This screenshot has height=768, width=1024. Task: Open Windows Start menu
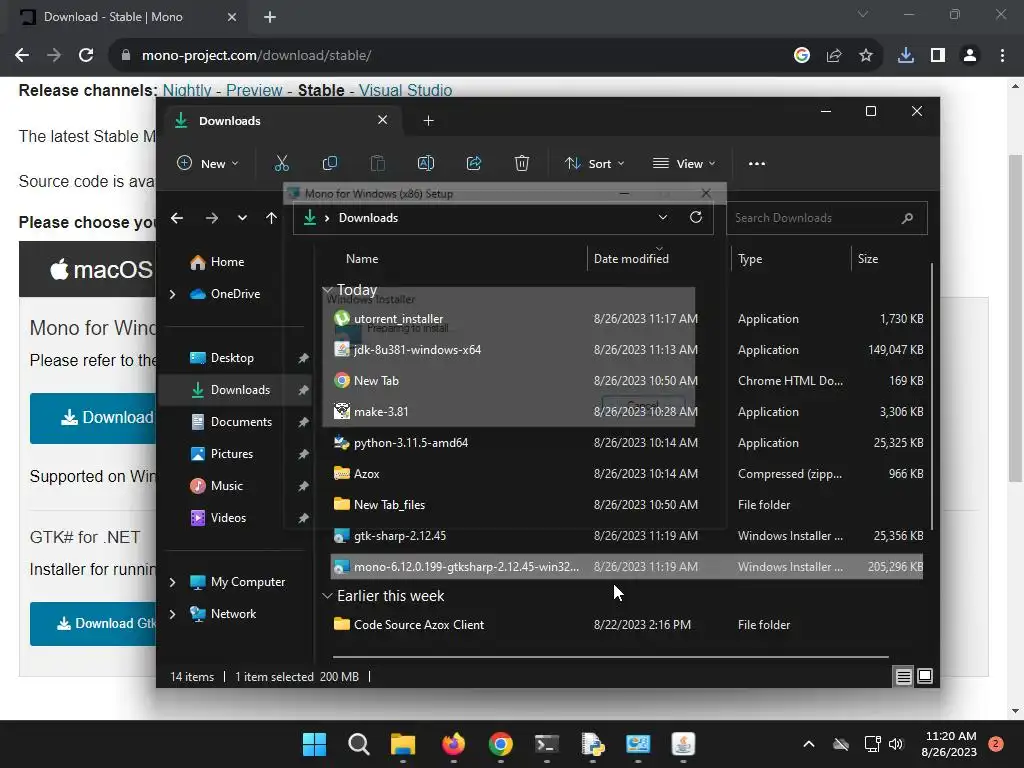(314, 744)
